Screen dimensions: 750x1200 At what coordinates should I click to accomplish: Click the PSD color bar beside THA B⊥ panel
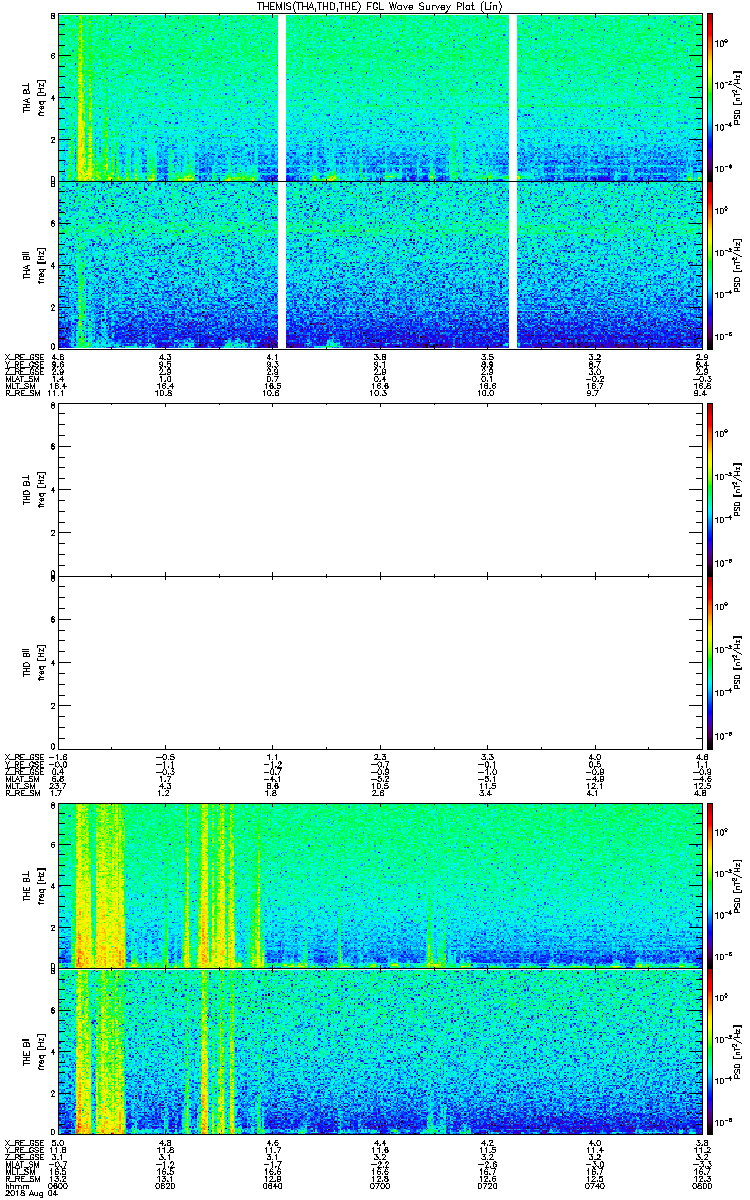[711, 97]
